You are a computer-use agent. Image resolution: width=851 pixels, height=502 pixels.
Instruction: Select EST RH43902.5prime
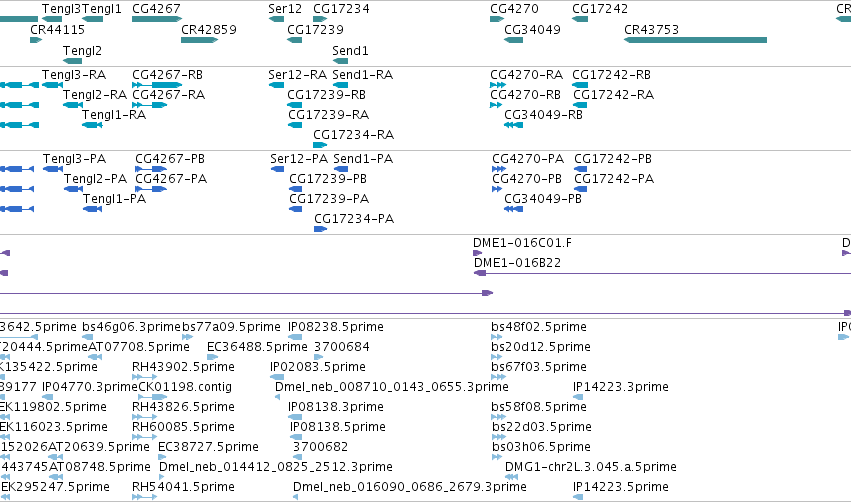[x=183, y=367]
